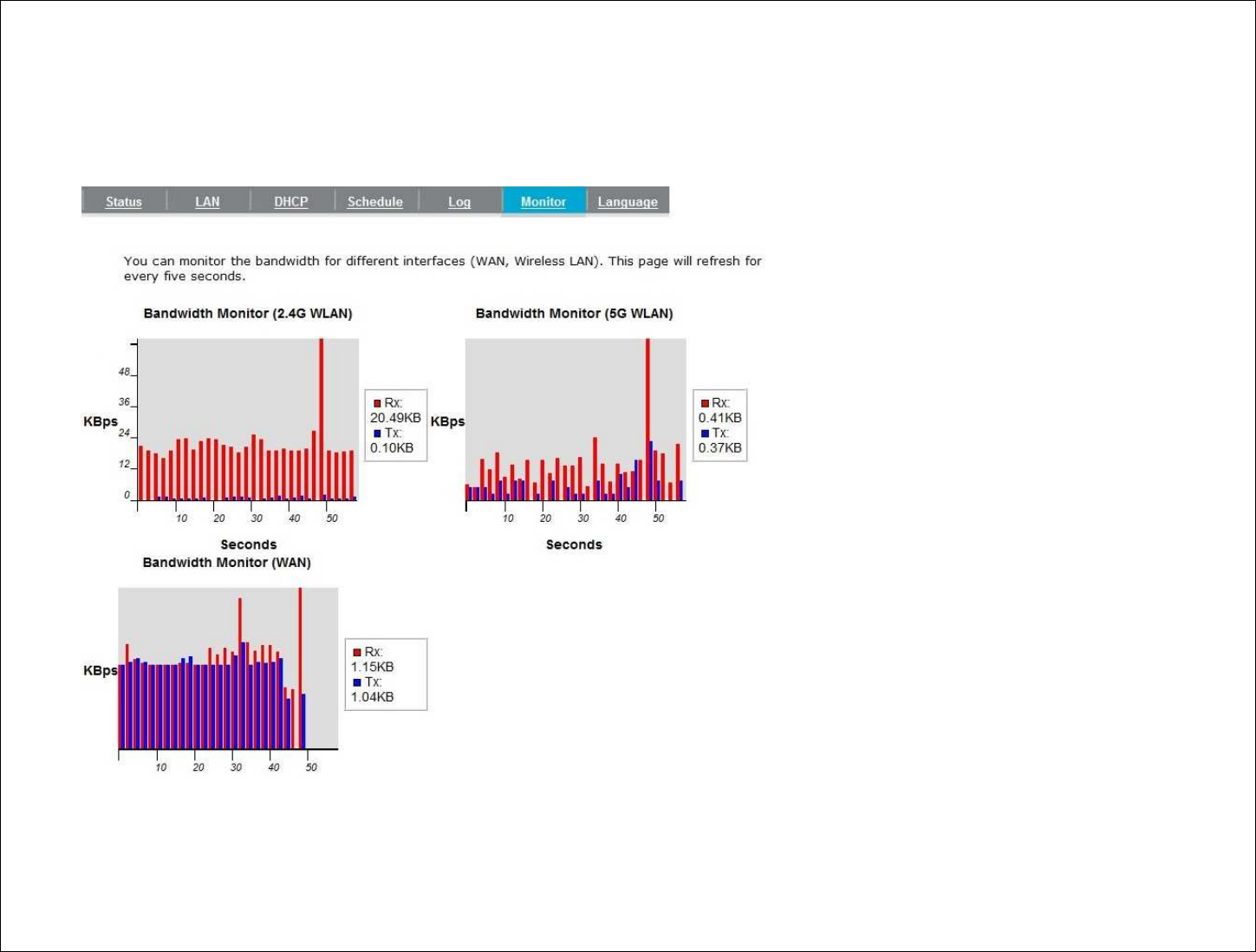Click the 0.10KB Tx value

(392, 448)
